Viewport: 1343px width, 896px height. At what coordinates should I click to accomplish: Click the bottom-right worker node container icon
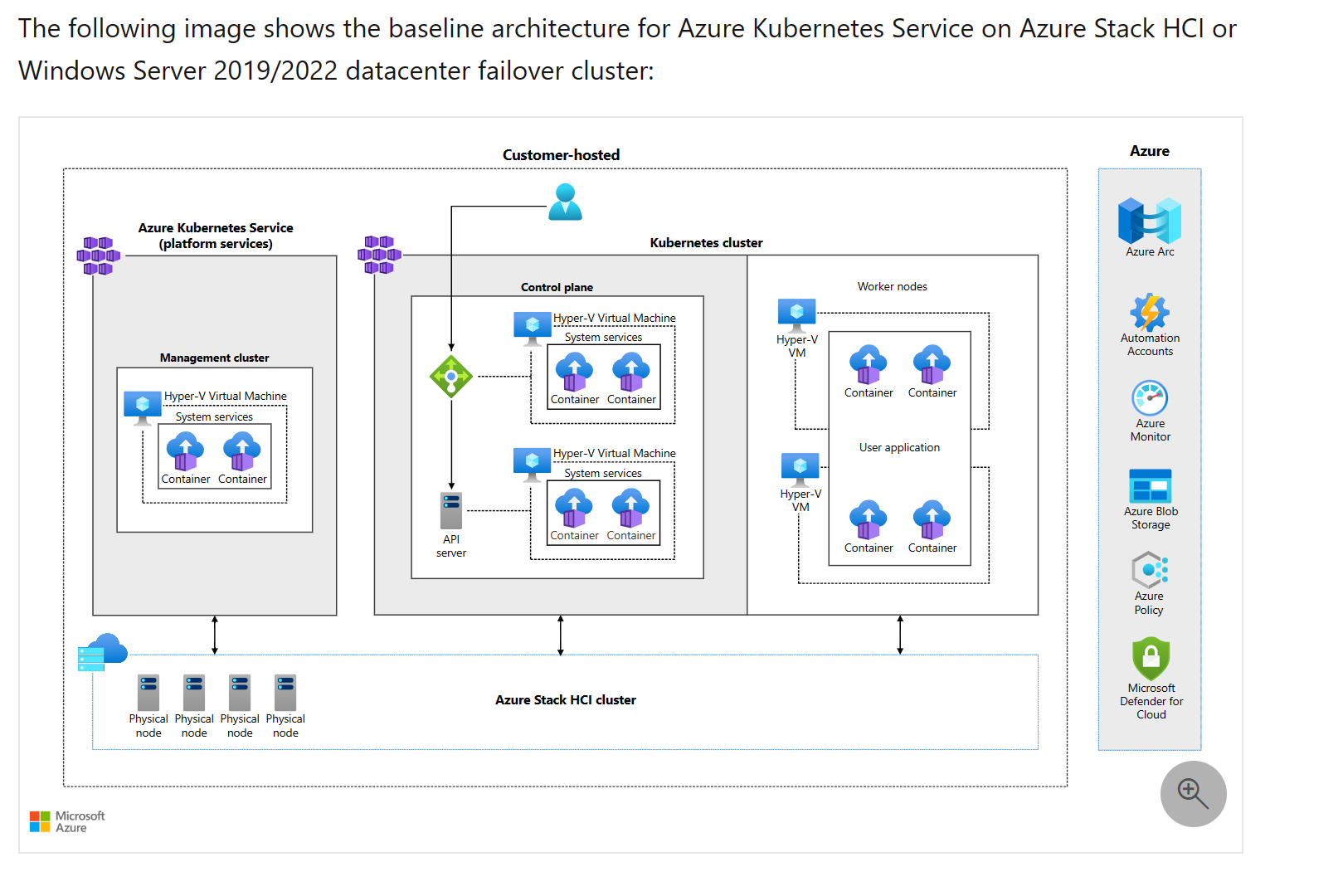tap(932, 520)
